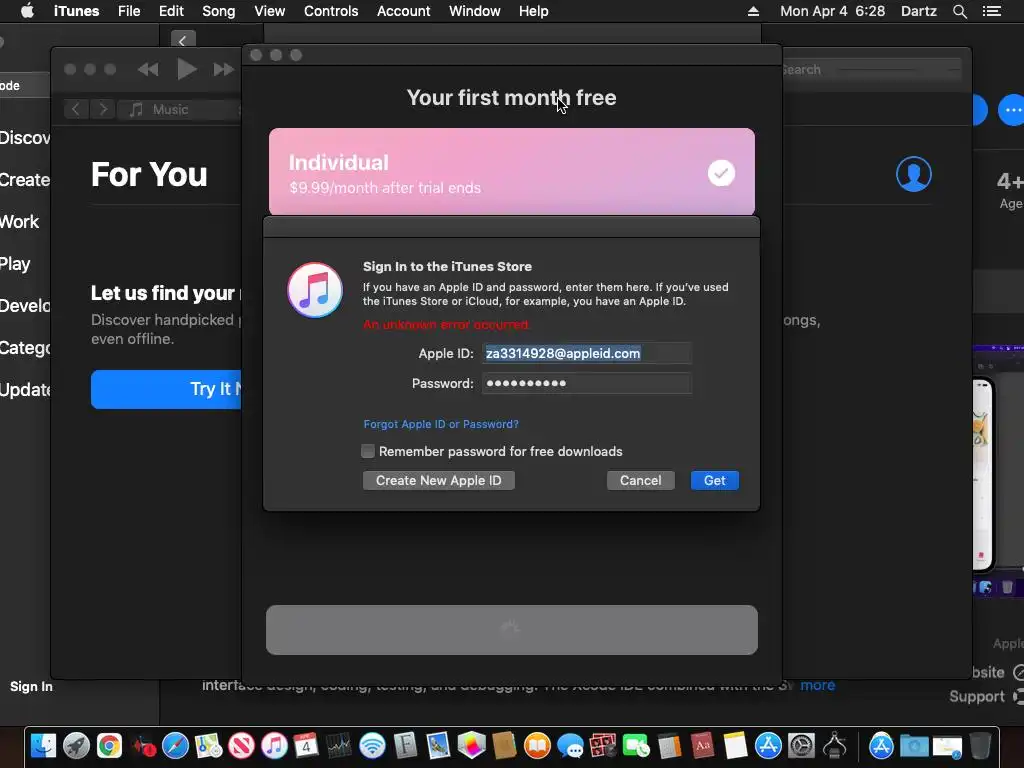Click the blue Get button
This screenshot has height=768, width=1024.
click(714, 481)
